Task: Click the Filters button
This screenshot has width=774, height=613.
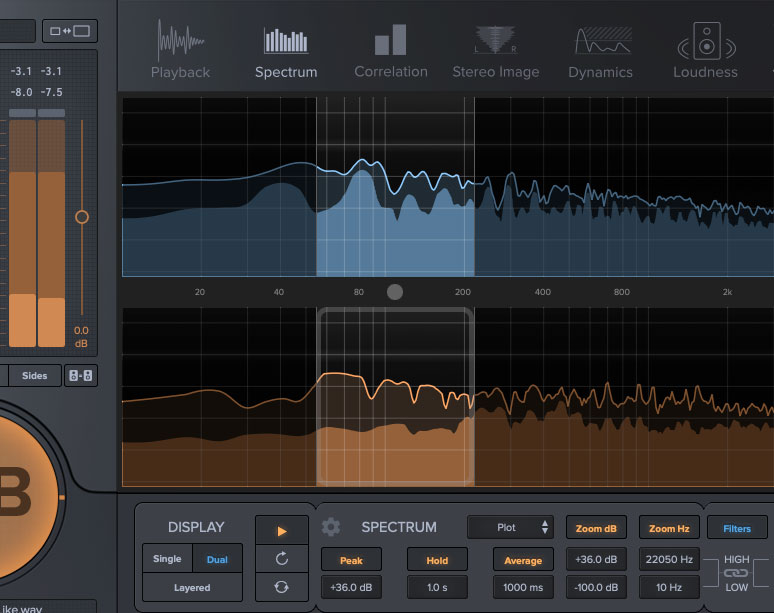Action: click(736, 529)
